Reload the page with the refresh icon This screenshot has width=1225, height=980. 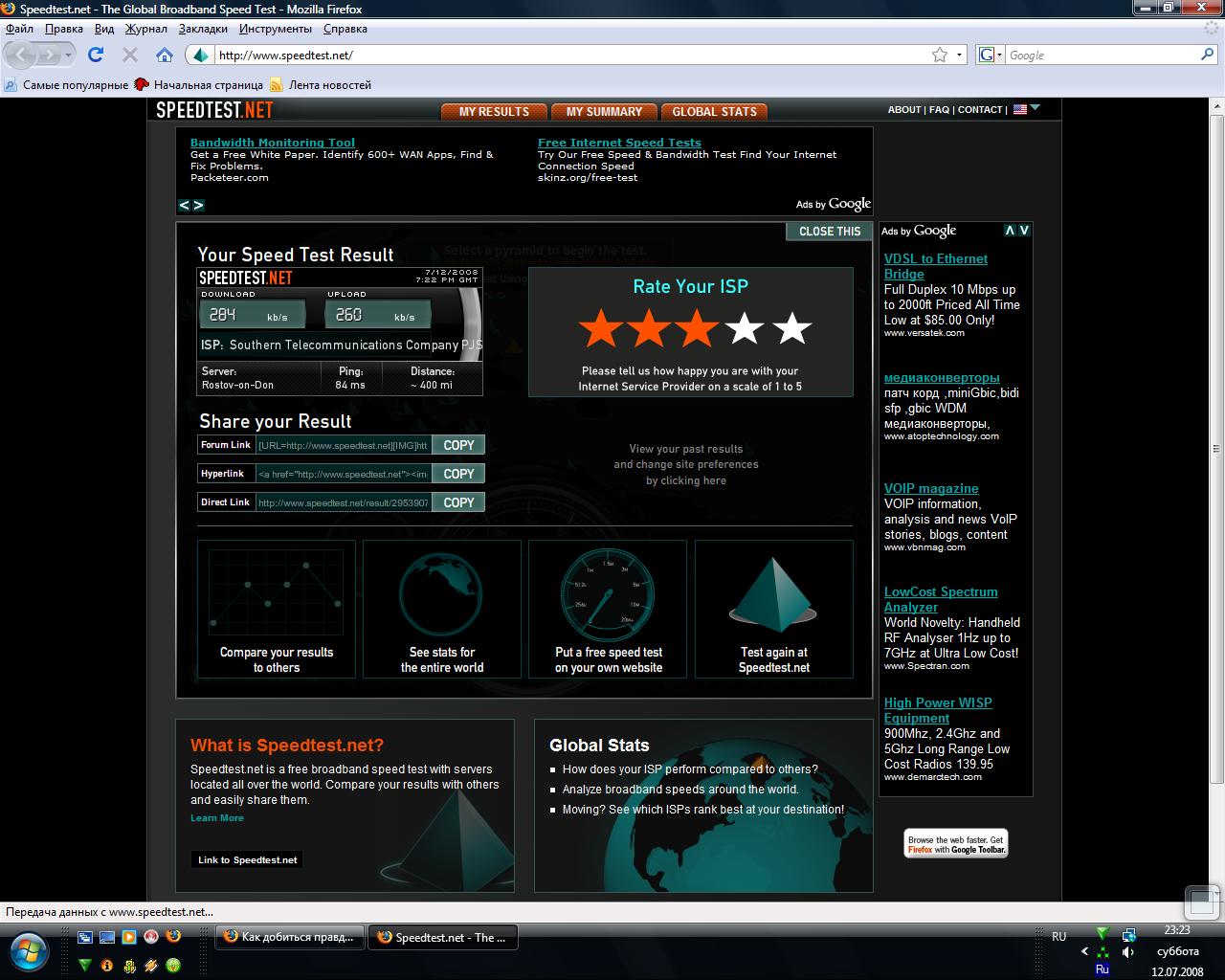(96, 55)
